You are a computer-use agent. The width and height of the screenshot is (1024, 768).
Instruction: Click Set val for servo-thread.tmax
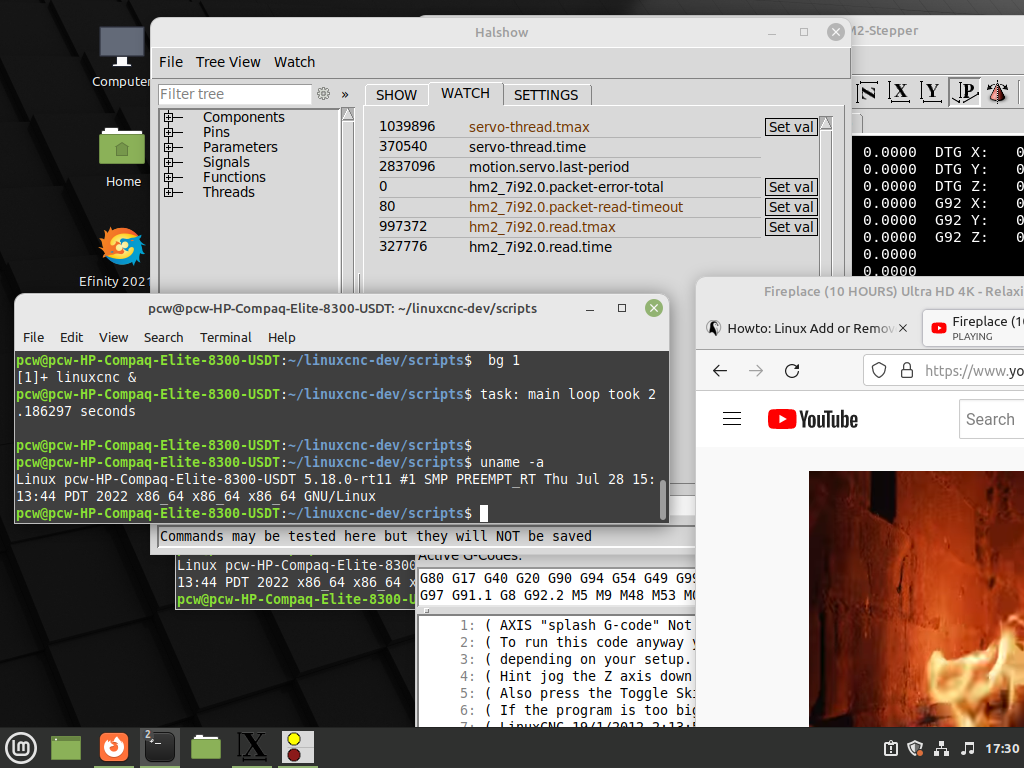(x=791, y=127)
